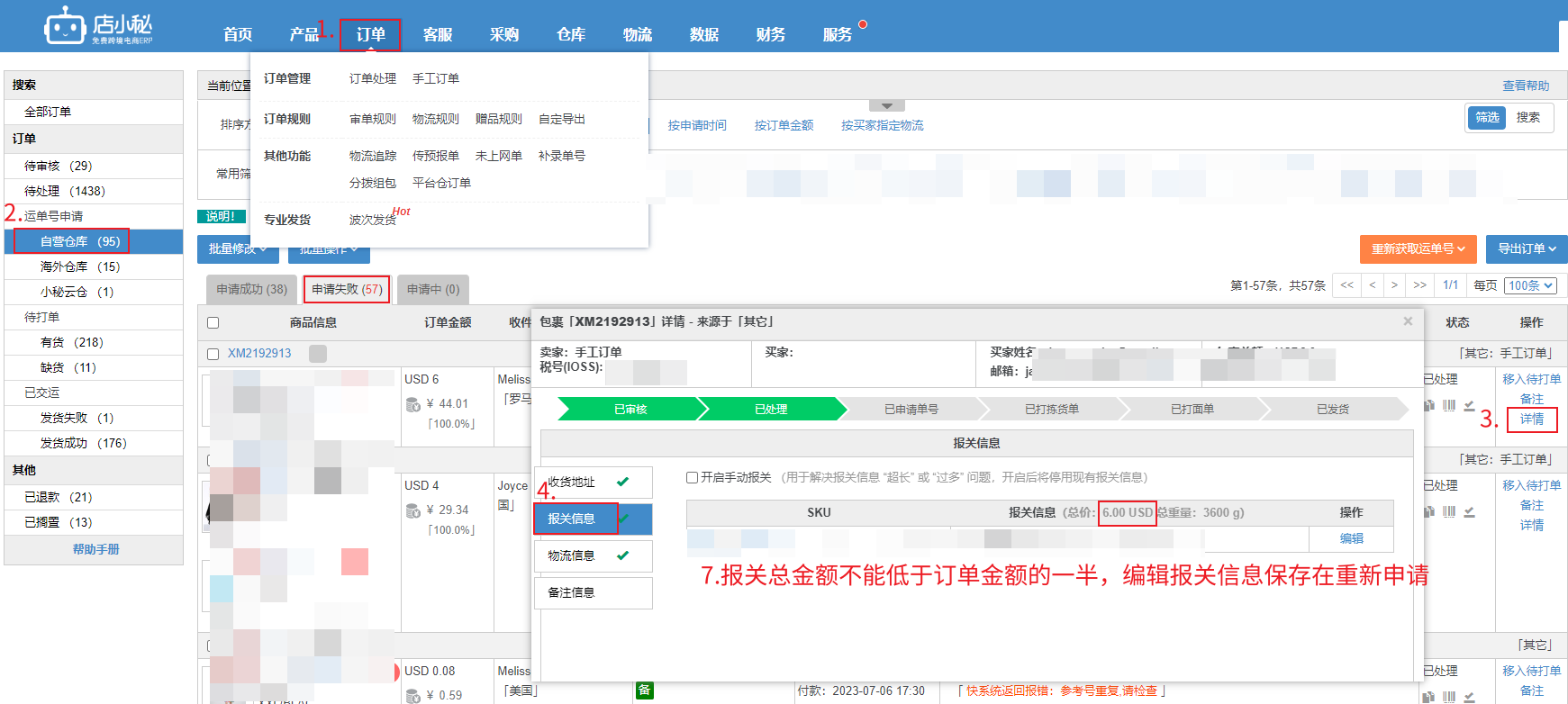This screenshot has height=704, width=1568.
Task: Click 编辑 link in customs info table
Action: (1352, 538)
